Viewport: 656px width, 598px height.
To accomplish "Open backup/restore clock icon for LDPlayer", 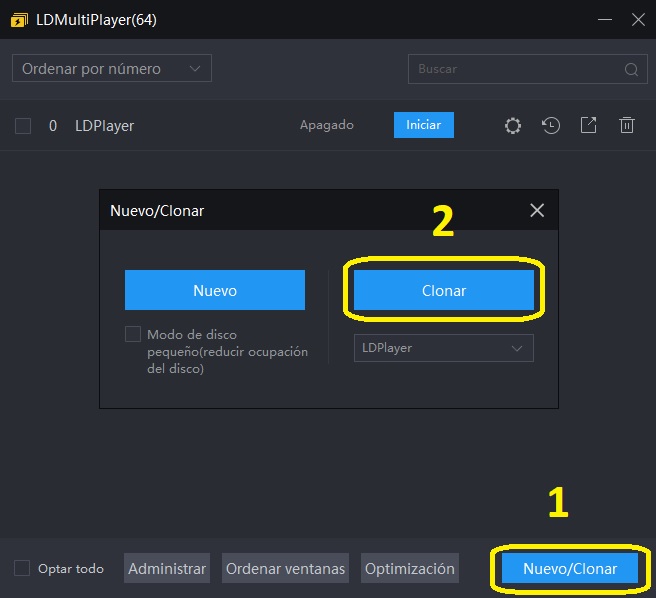I will tap(551, 126).
